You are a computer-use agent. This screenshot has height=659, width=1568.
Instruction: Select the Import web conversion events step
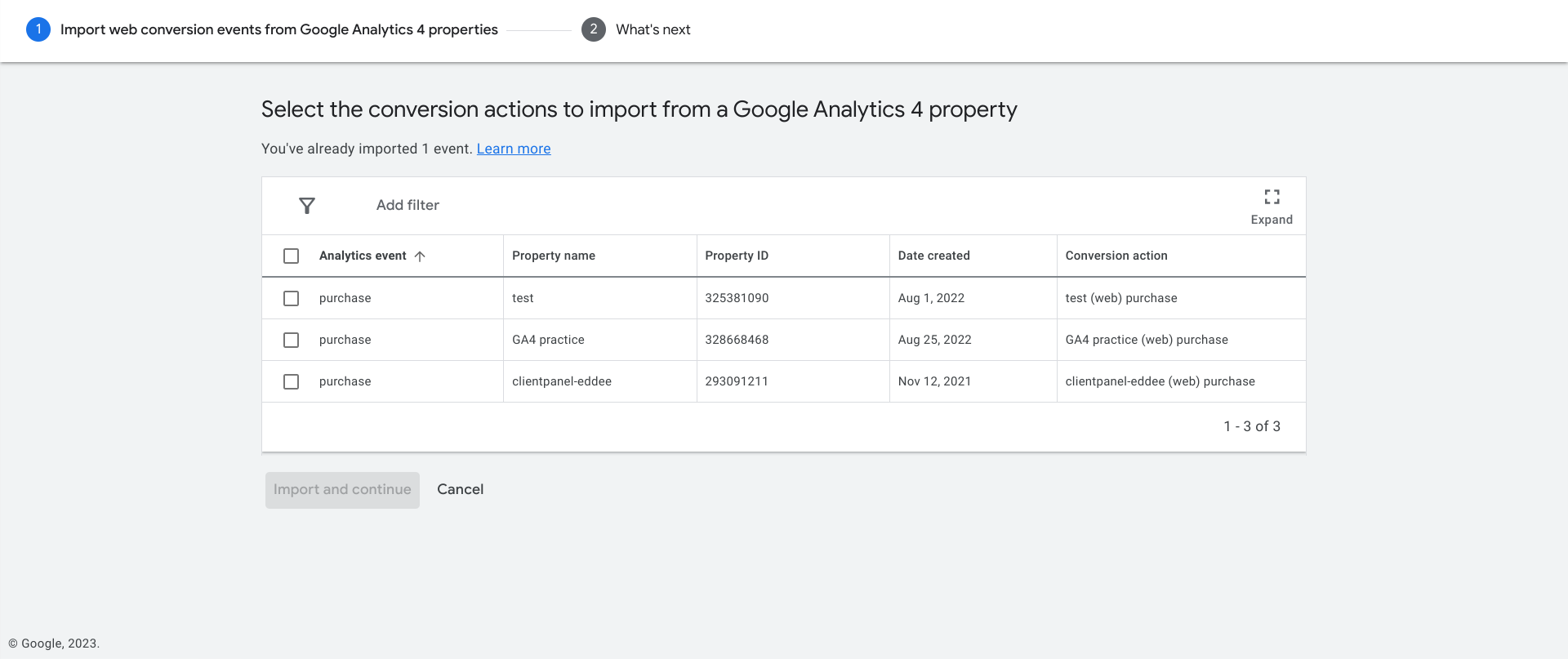(278, 29)
